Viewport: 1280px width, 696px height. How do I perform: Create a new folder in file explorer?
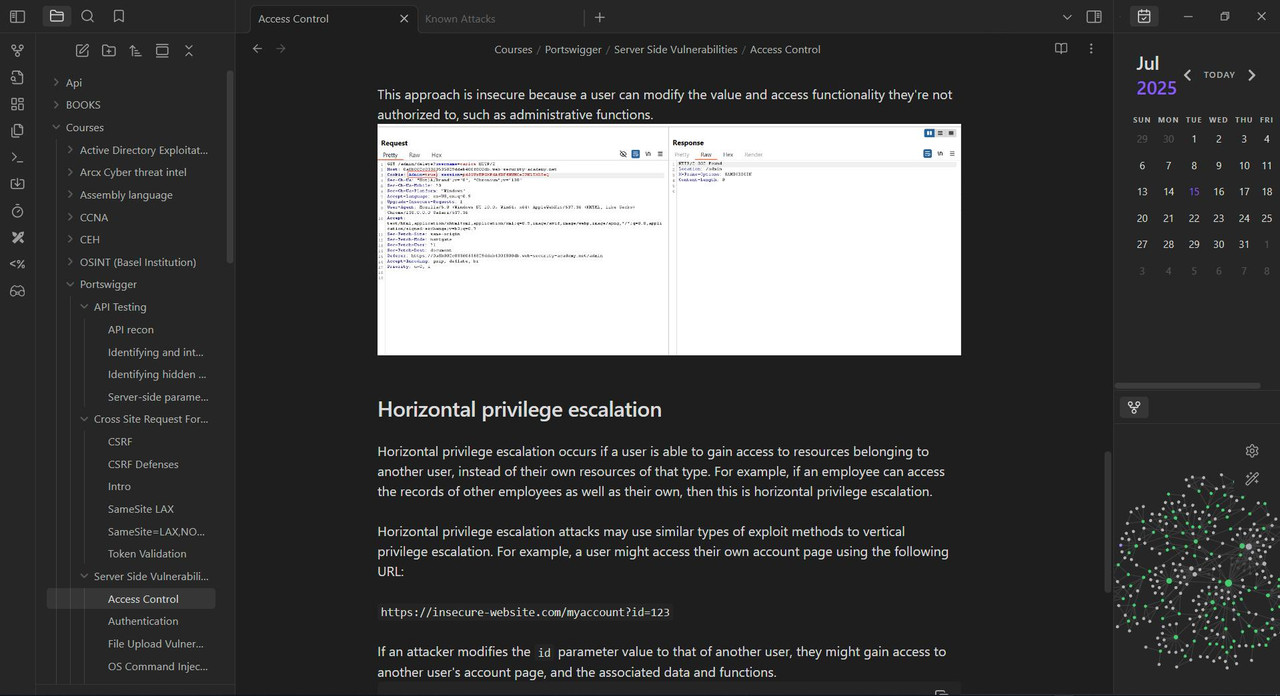pyautogui.click(x=108, y=50)
